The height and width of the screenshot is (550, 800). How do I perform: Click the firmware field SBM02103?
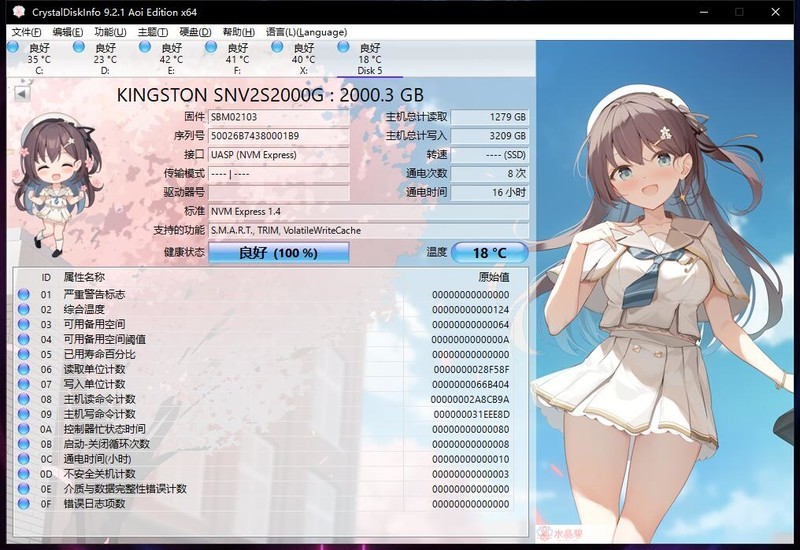point(278,117)
